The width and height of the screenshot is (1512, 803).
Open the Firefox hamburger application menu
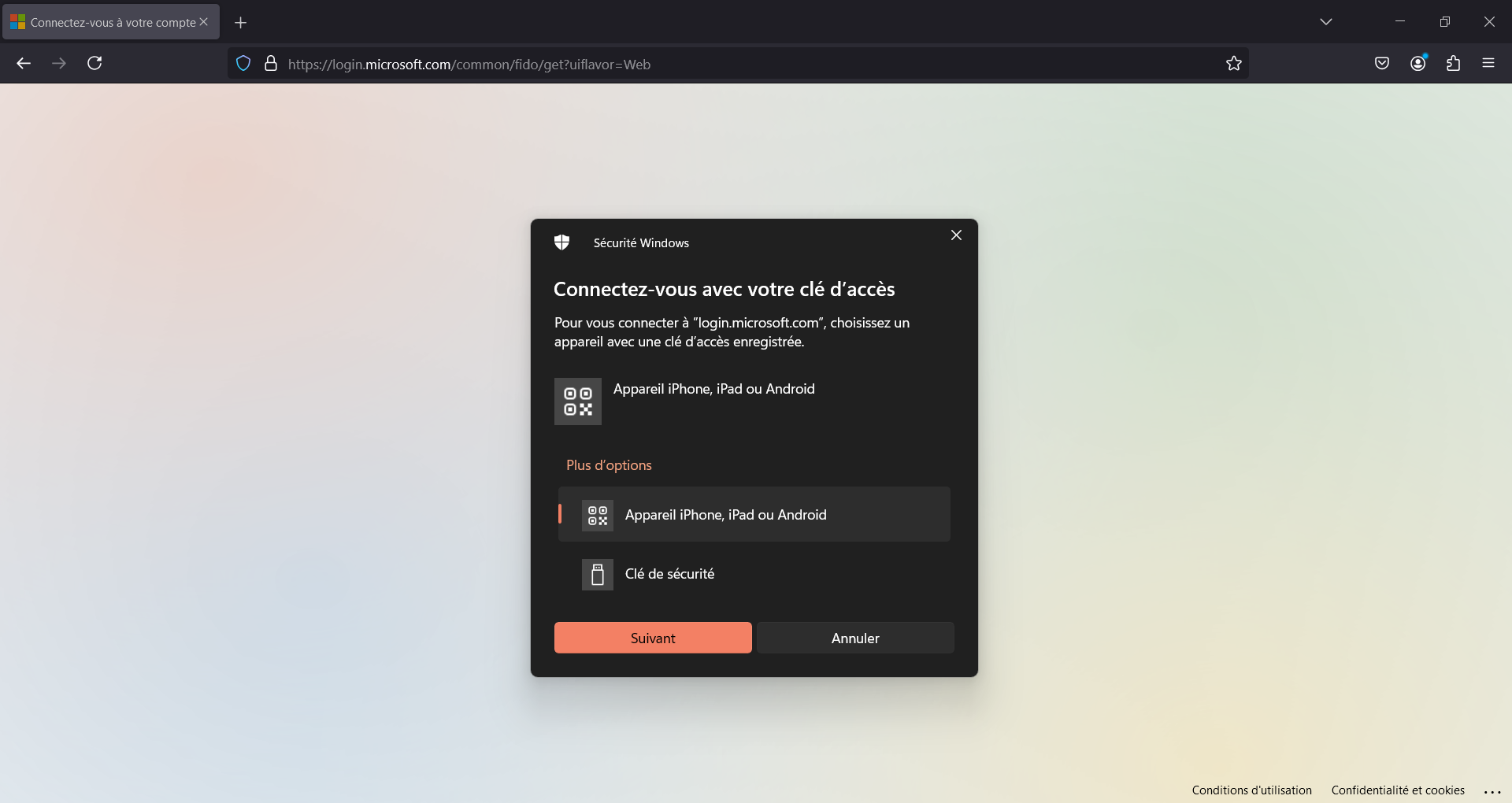[1488, 64]
